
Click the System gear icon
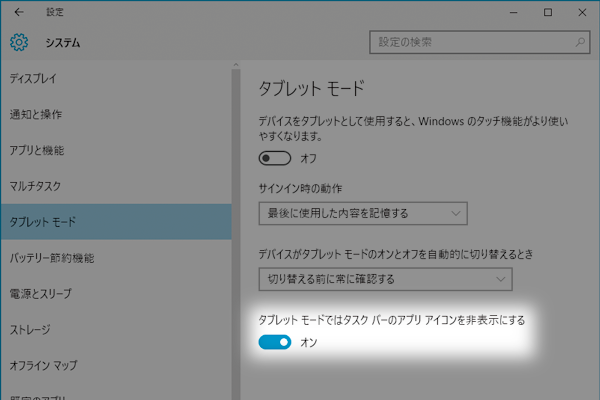(19, 42)
